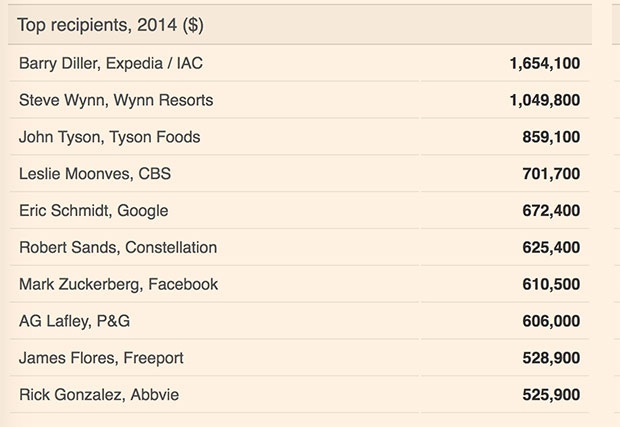This screenshot has height=427, width=620.
Task: Click the 859,100 figure
Action: 551,137
